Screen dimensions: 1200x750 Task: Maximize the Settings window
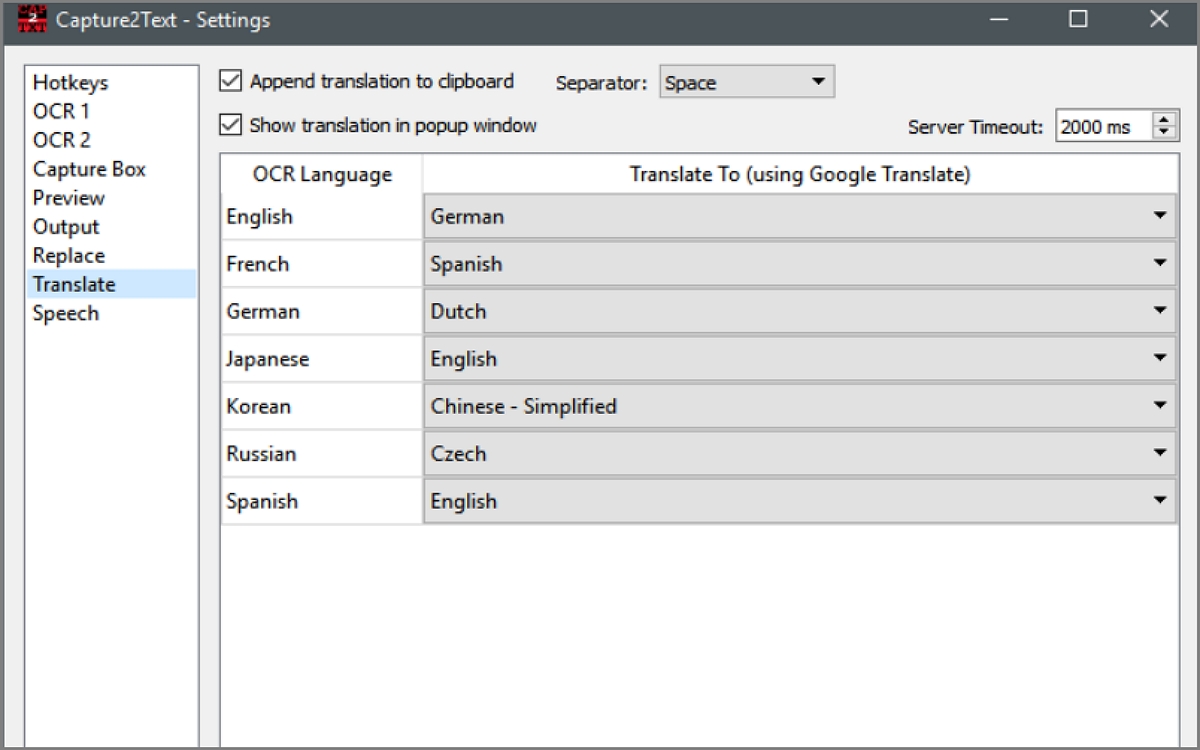click(x=1078, y=19)
